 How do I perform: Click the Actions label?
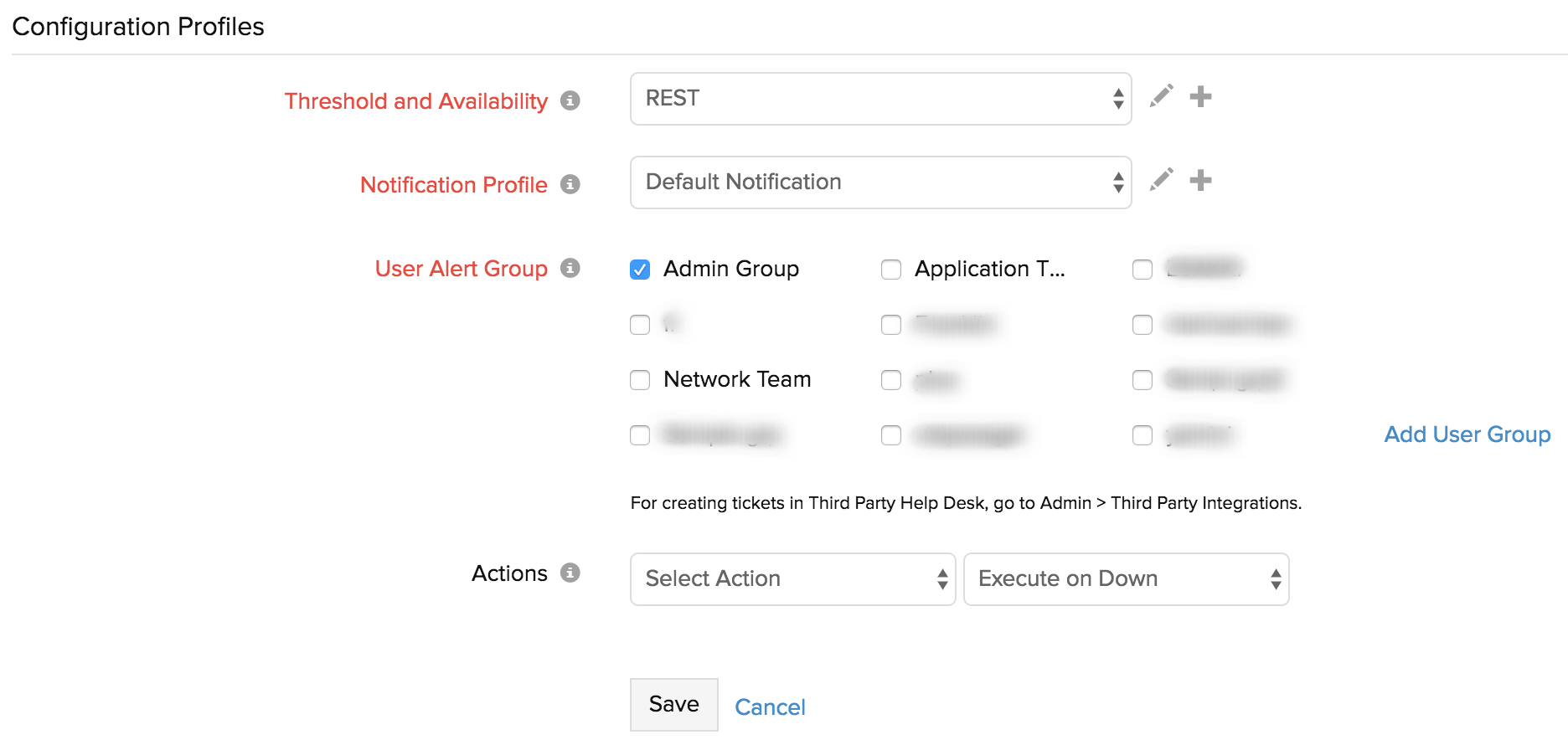click(509, 573)
